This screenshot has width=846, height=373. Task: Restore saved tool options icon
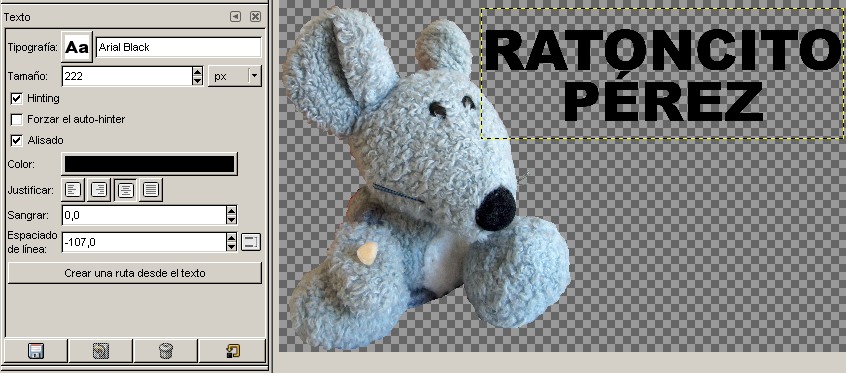[101, 351]
